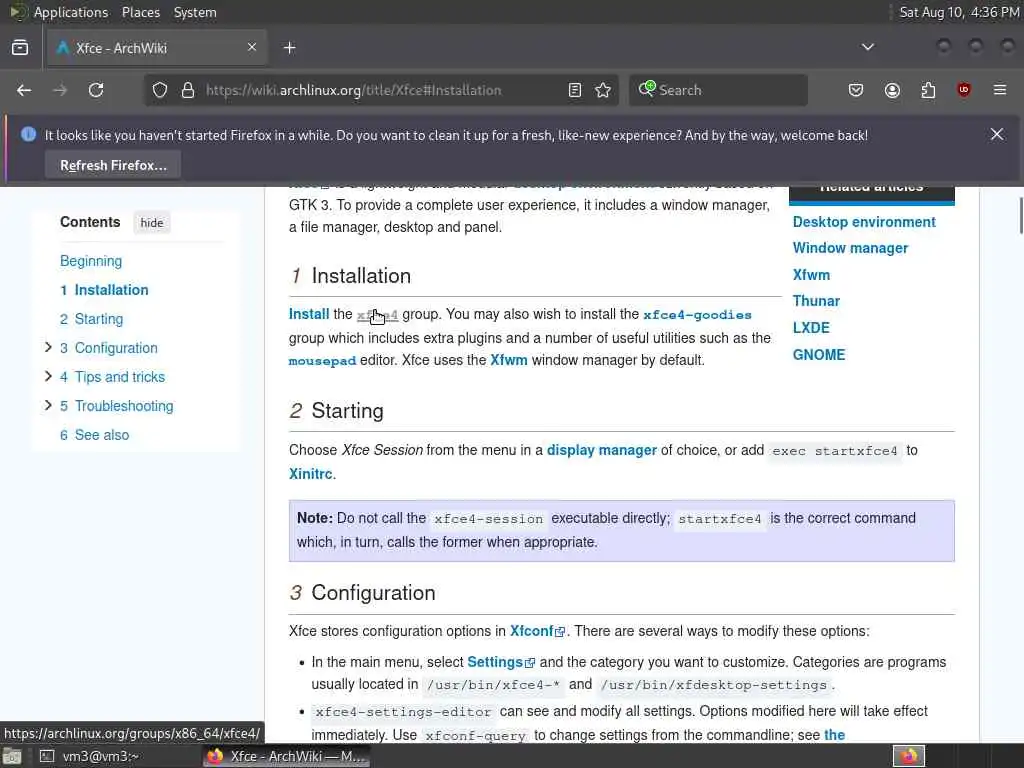Click the URL address bar field

pyautogui.click(x=379, y=90)
